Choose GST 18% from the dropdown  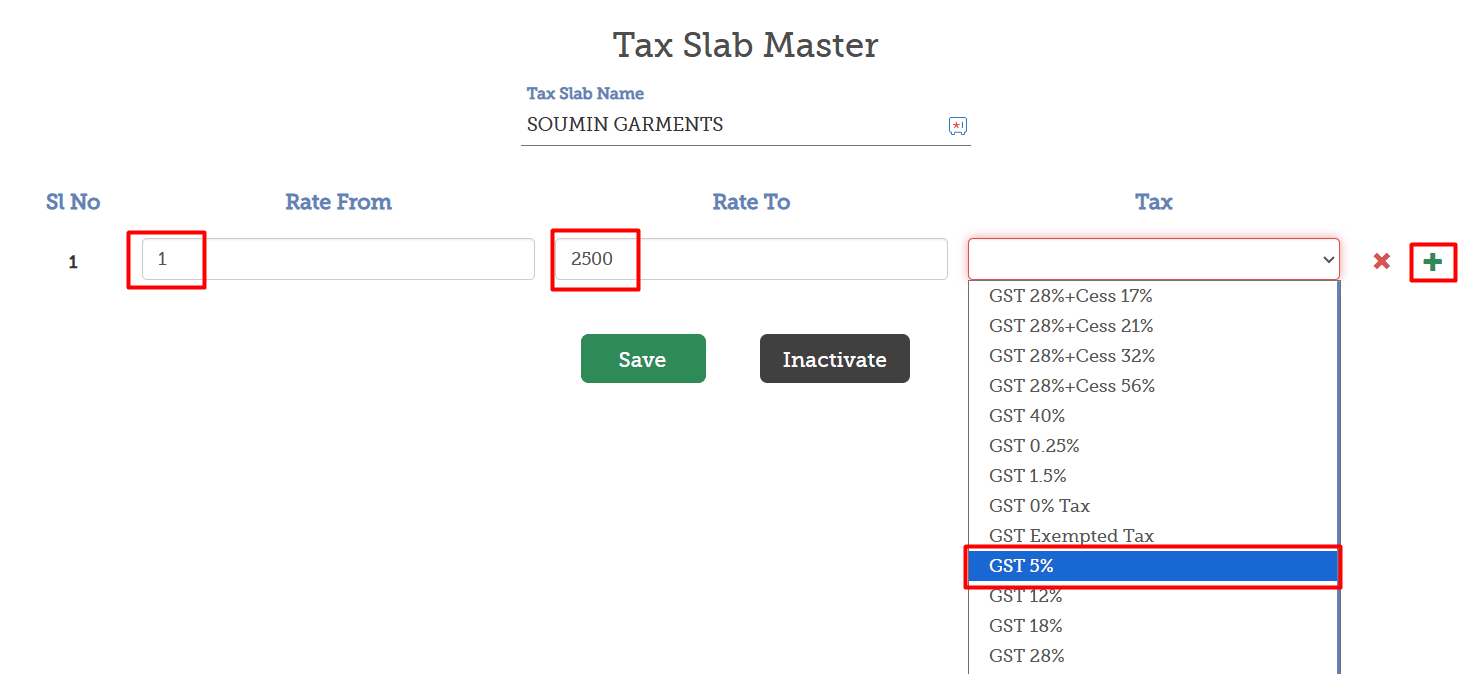1152,626
